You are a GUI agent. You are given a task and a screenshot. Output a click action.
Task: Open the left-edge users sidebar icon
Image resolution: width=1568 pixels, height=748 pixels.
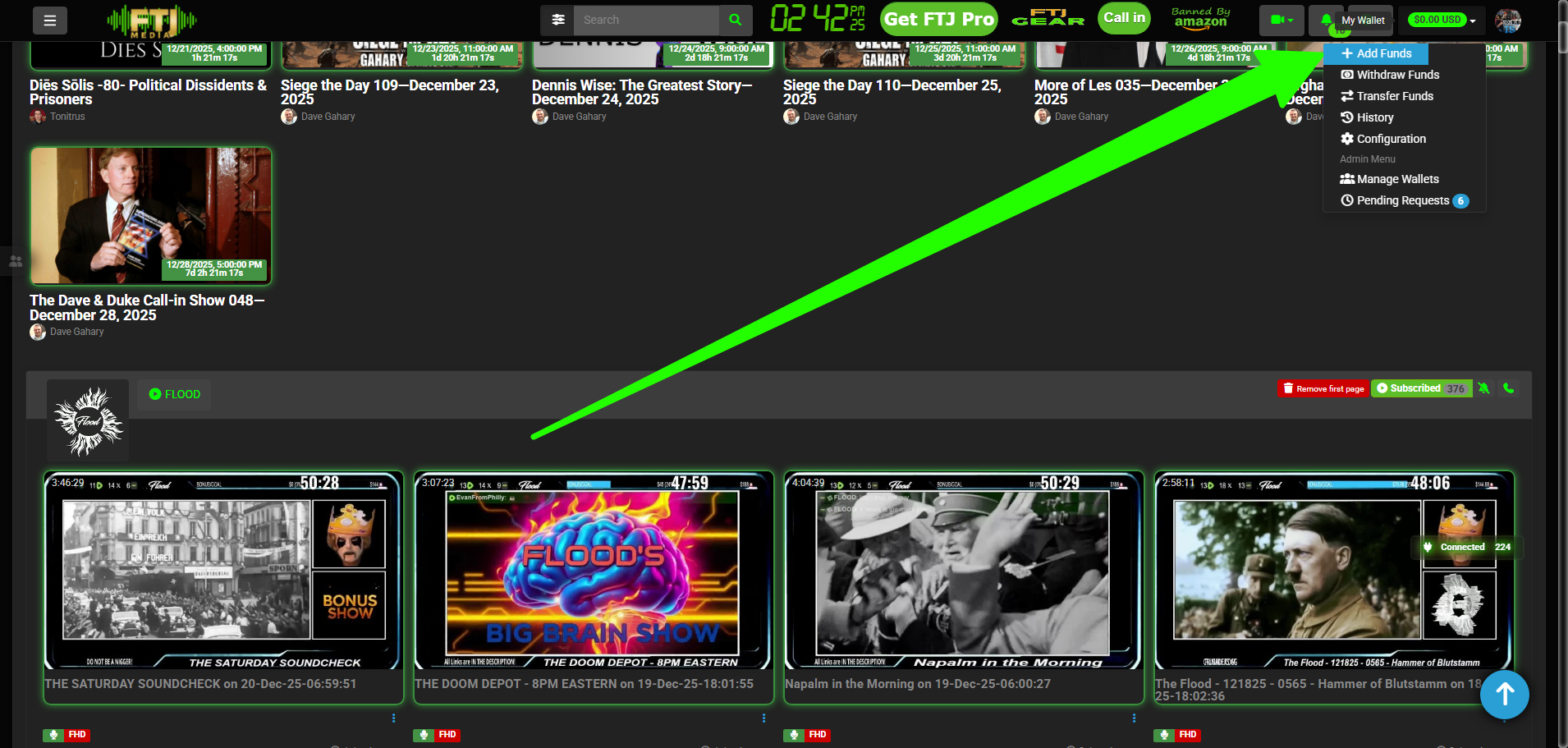click(15, 261)
